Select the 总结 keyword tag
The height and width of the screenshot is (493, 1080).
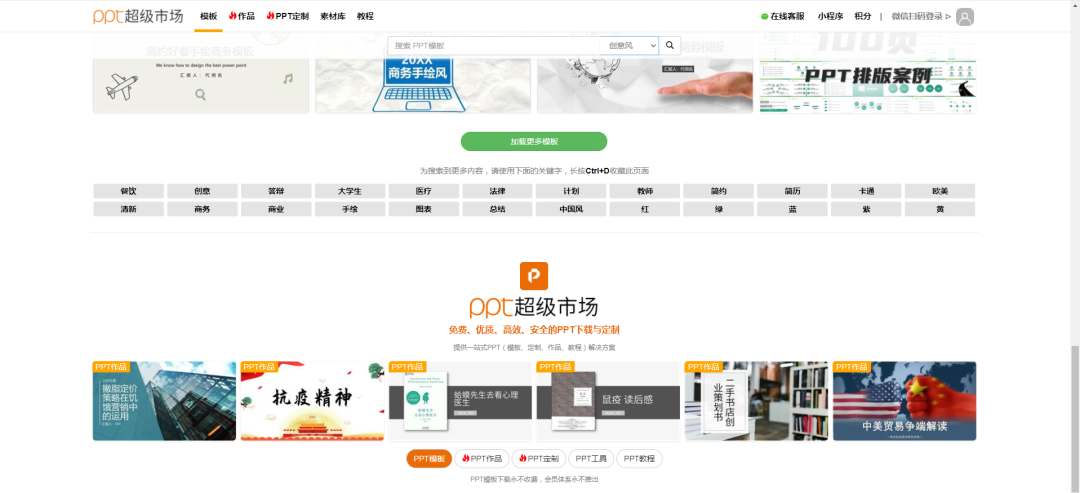[497, 209]
